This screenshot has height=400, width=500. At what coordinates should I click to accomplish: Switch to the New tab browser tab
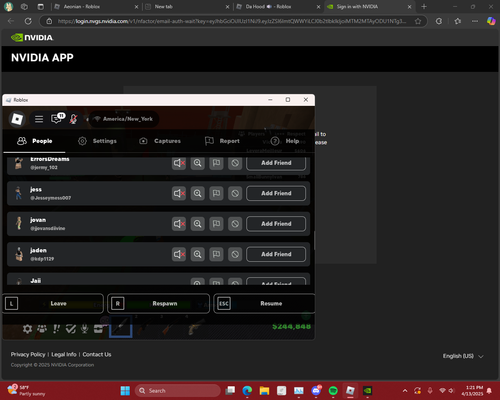pyautogui.click(x=187, y=7)
